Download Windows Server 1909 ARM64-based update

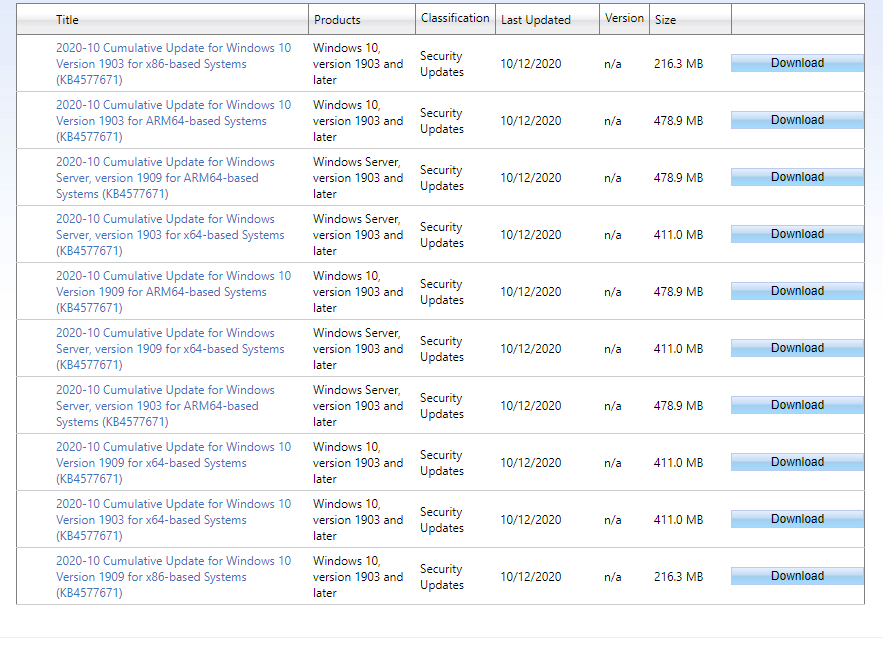[797, 177]
